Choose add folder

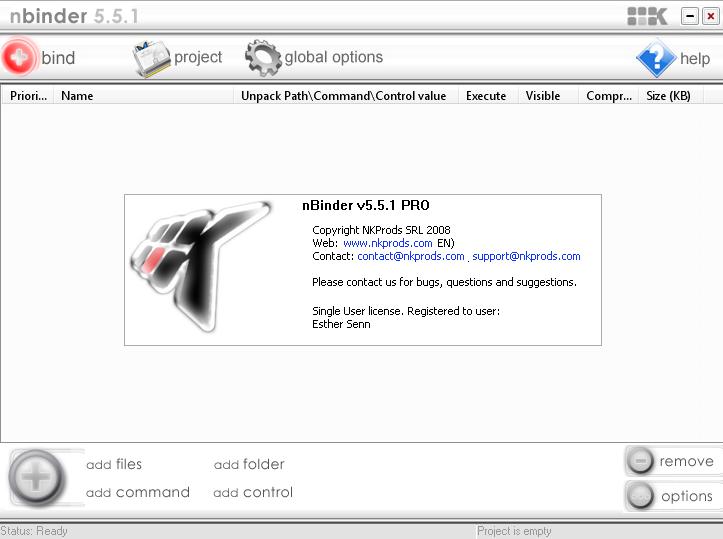[249, 464]
